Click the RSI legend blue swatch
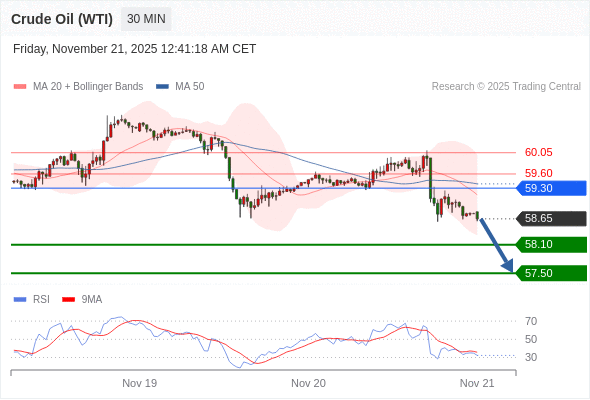590x400 pixels. tap(20, 300)
